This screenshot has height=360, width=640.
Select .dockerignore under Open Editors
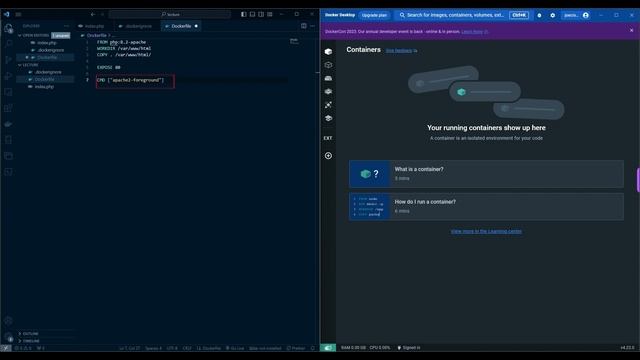click(46, 50)
